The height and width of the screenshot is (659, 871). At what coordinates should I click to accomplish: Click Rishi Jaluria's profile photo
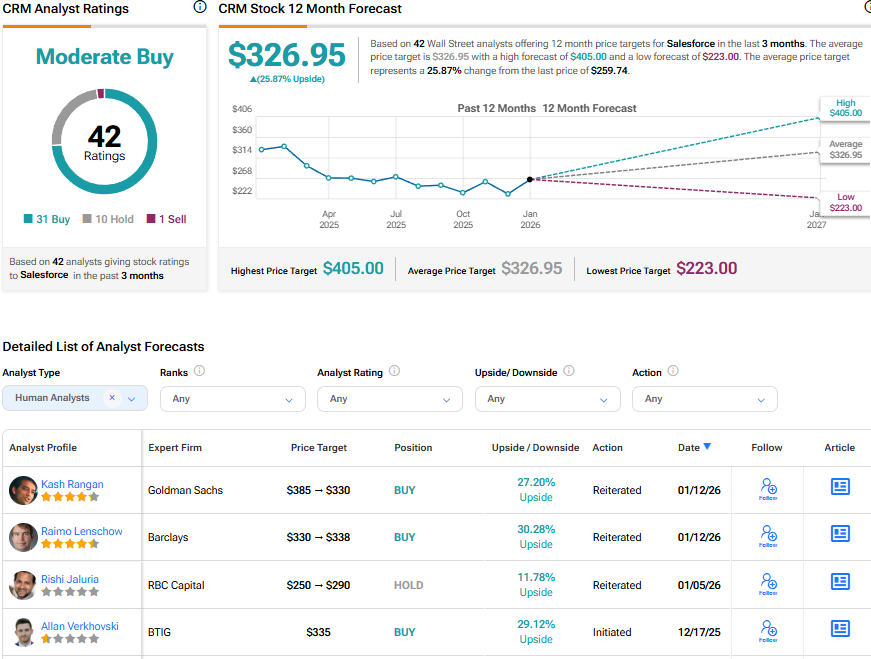tap(23, 585)
